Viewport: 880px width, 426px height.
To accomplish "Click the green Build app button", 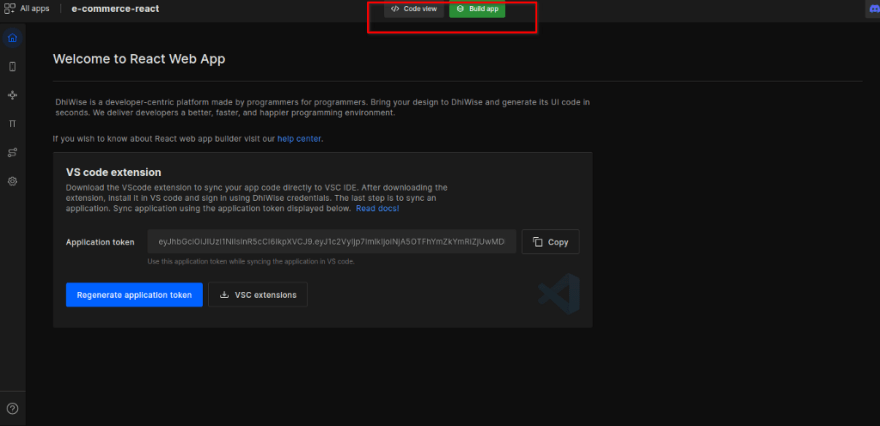I will tap(477, 9).
